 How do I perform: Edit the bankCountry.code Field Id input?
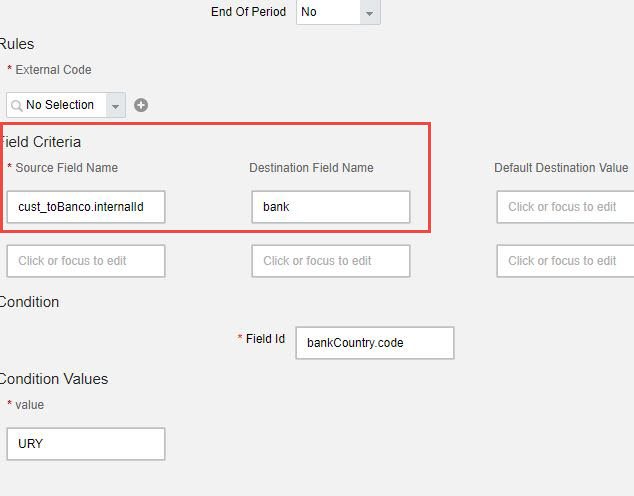coord(375,343)
